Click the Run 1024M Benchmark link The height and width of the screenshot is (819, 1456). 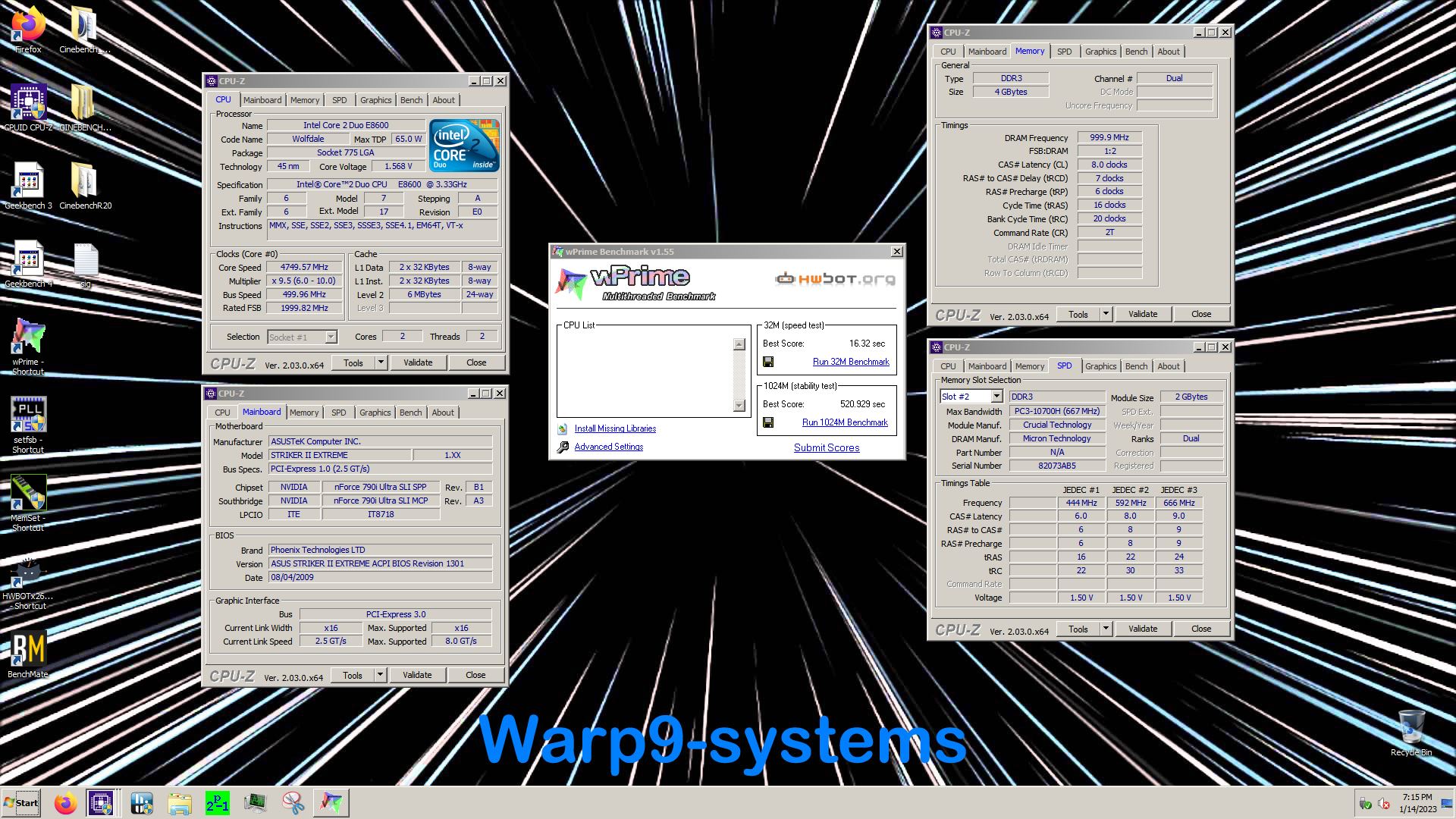tap(845, 422)
